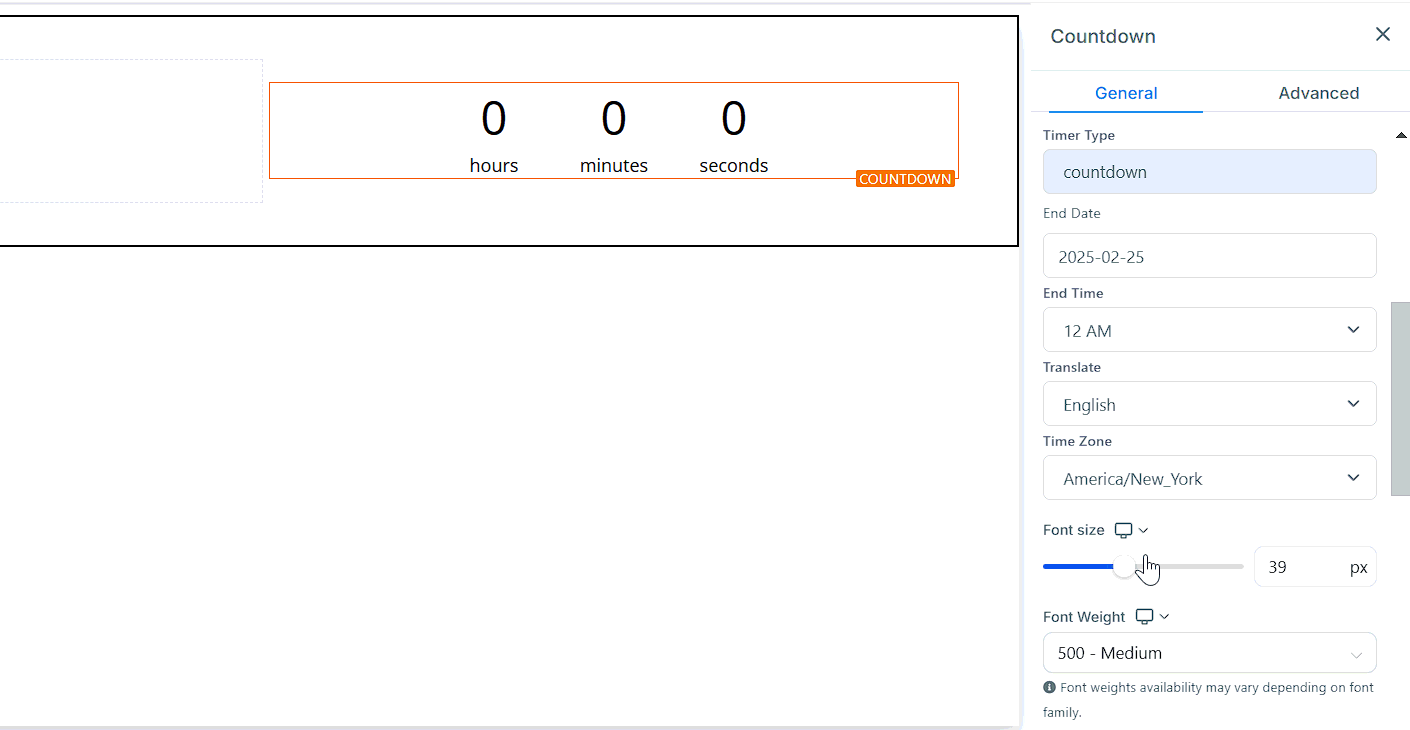Click the orange COUNTDOWN badge label
This screenshot has height=730, width=1410.
(905, 179)
